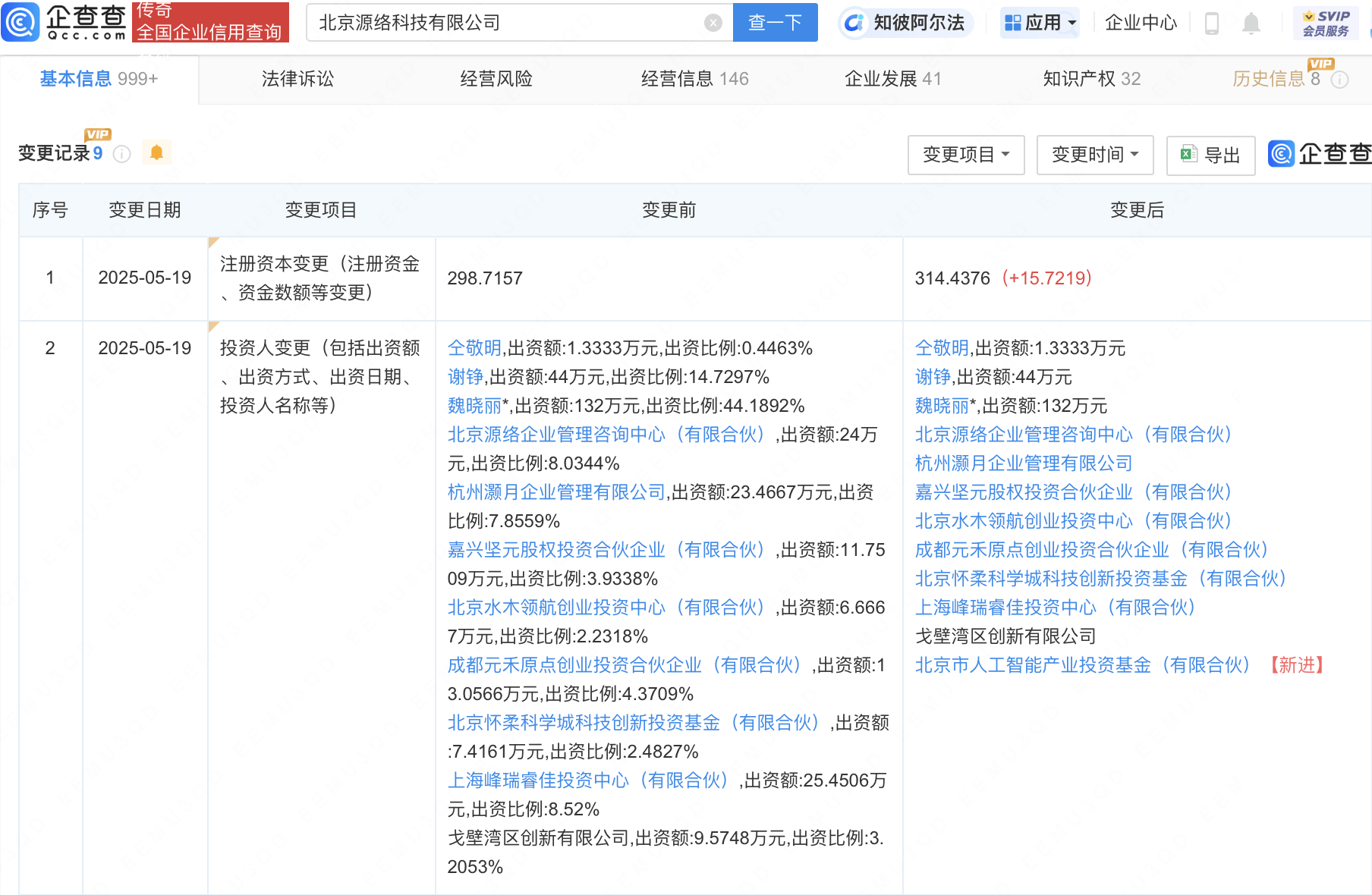Open 北京怀柔科学城科技创新投资基金 link in 变更后
The height and width of the screenshot is (895, 1372).
pyautogui.click(x=1104, y=579)
